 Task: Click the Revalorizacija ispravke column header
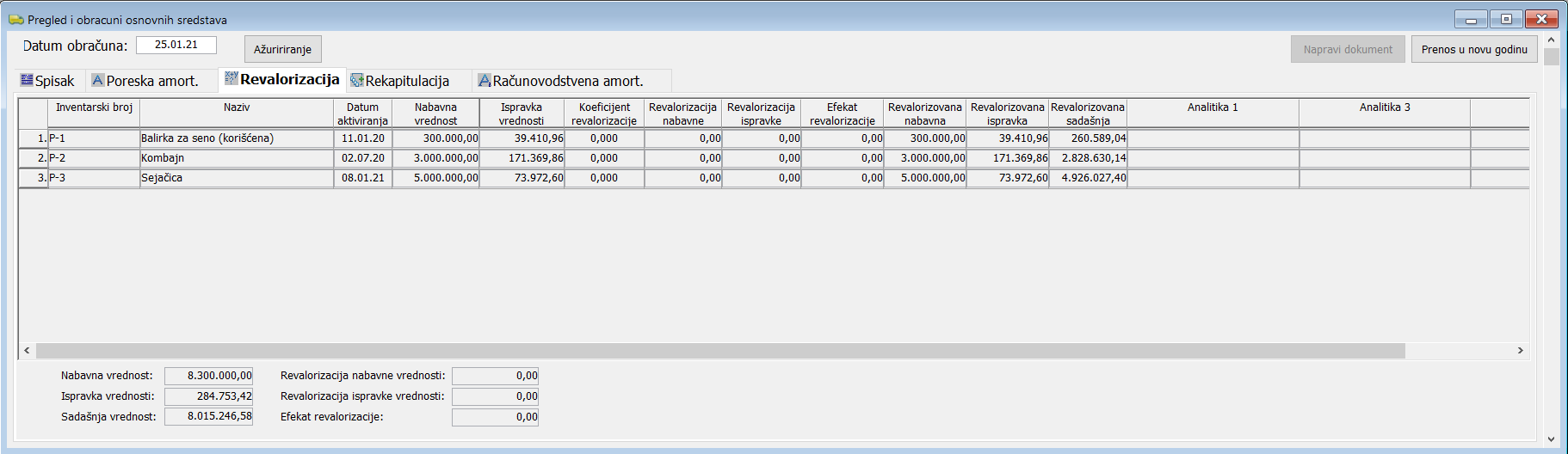point(762,113)
